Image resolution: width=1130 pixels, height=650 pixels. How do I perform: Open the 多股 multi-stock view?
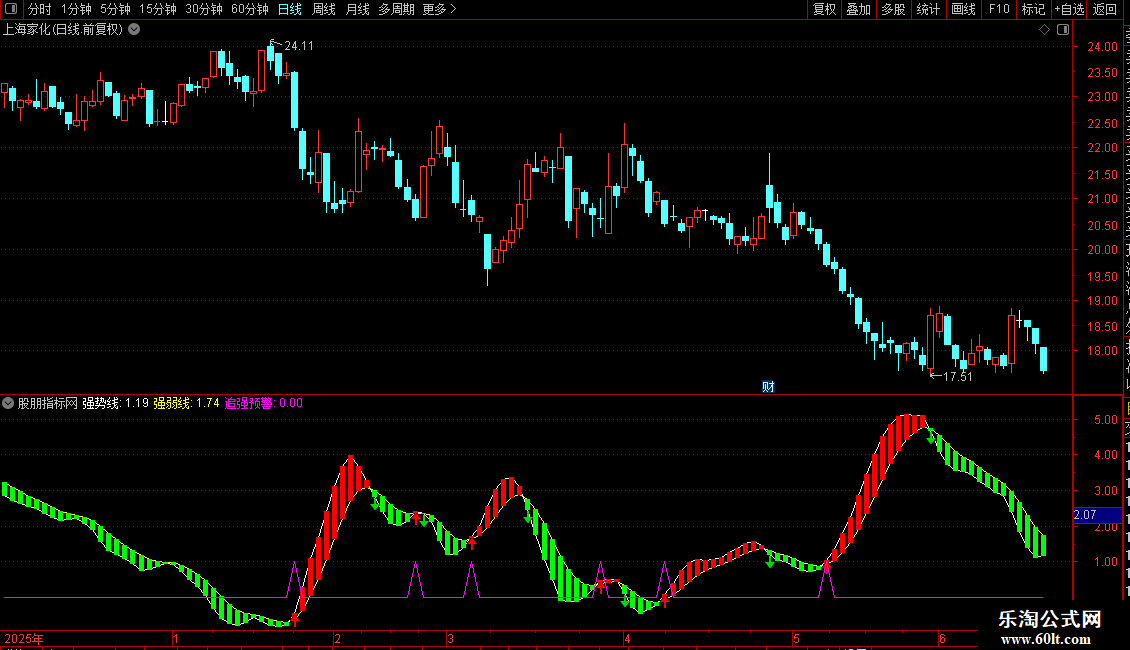(893, 9)
